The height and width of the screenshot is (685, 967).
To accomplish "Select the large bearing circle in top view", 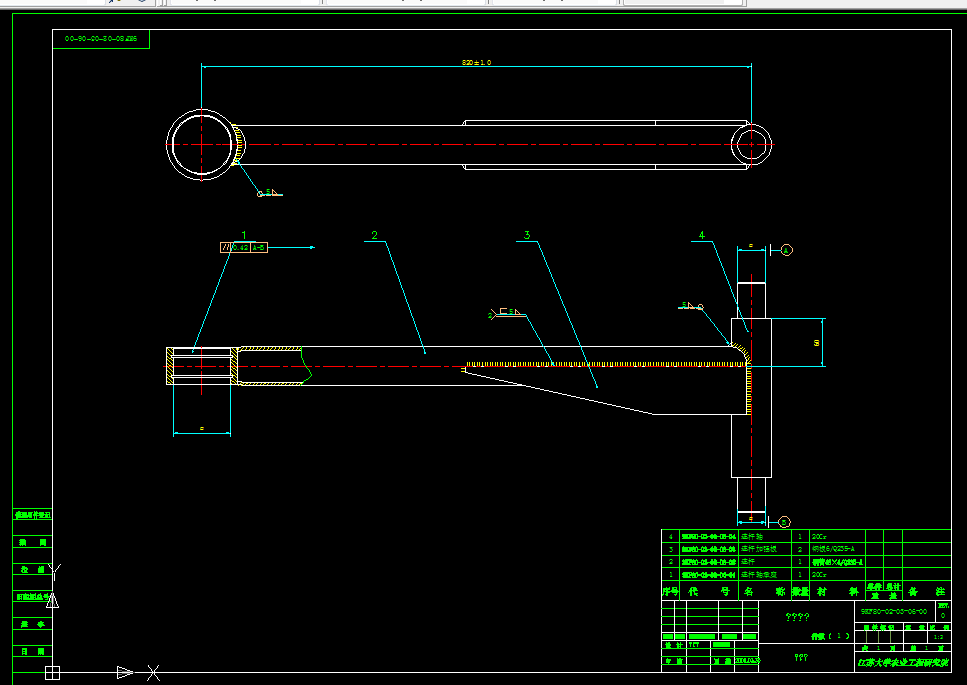I will pyautogui.click(x=202, y=145).
